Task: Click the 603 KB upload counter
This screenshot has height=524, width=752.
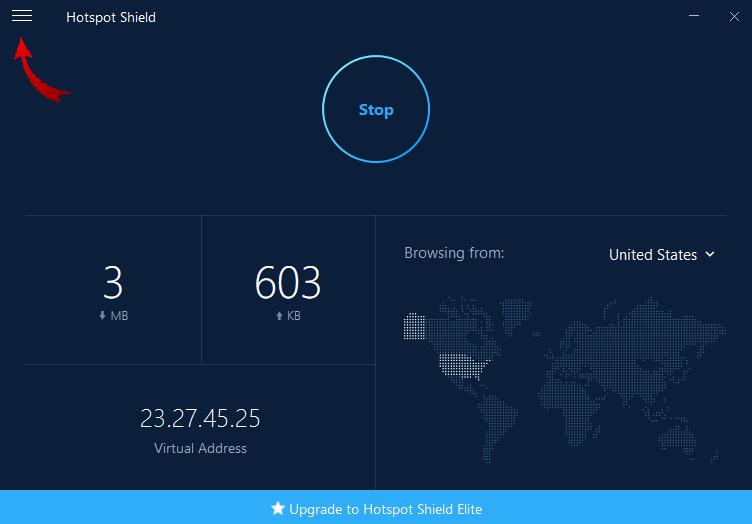Action: point(288,291)
